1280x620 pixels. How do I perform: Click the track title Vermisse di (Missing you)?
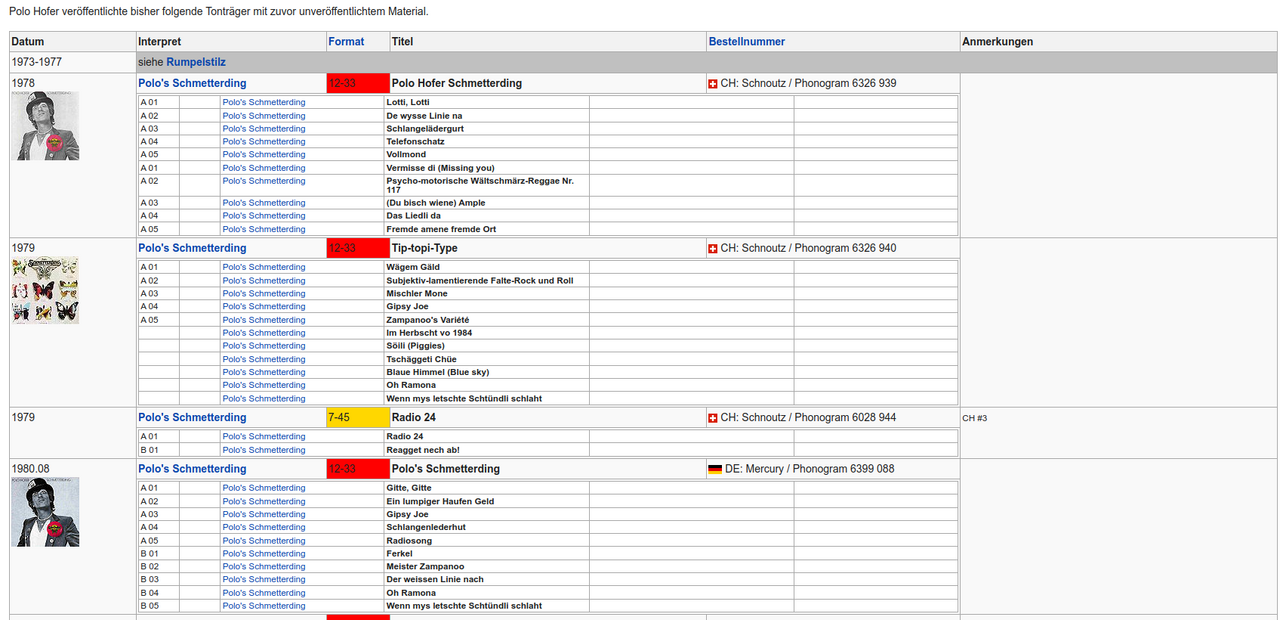point(440,168)
